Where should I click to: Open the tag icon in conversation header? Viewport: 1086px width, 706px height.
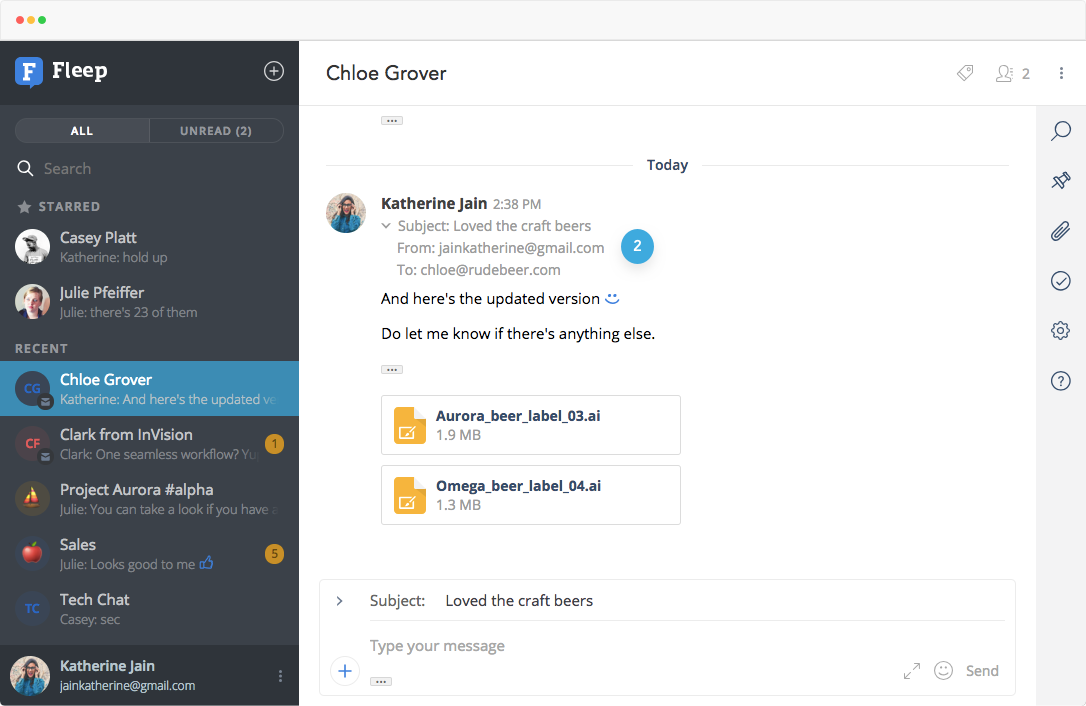pyautogui.click(x=965, y=73)
